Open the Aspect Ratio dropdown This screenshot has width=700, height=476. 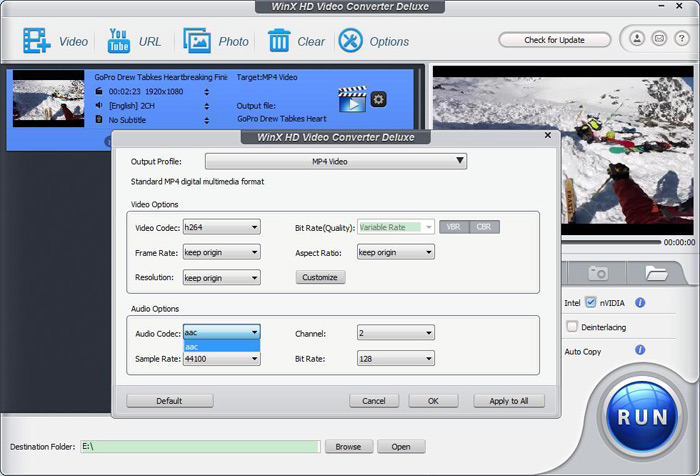(x=396, y=252)
